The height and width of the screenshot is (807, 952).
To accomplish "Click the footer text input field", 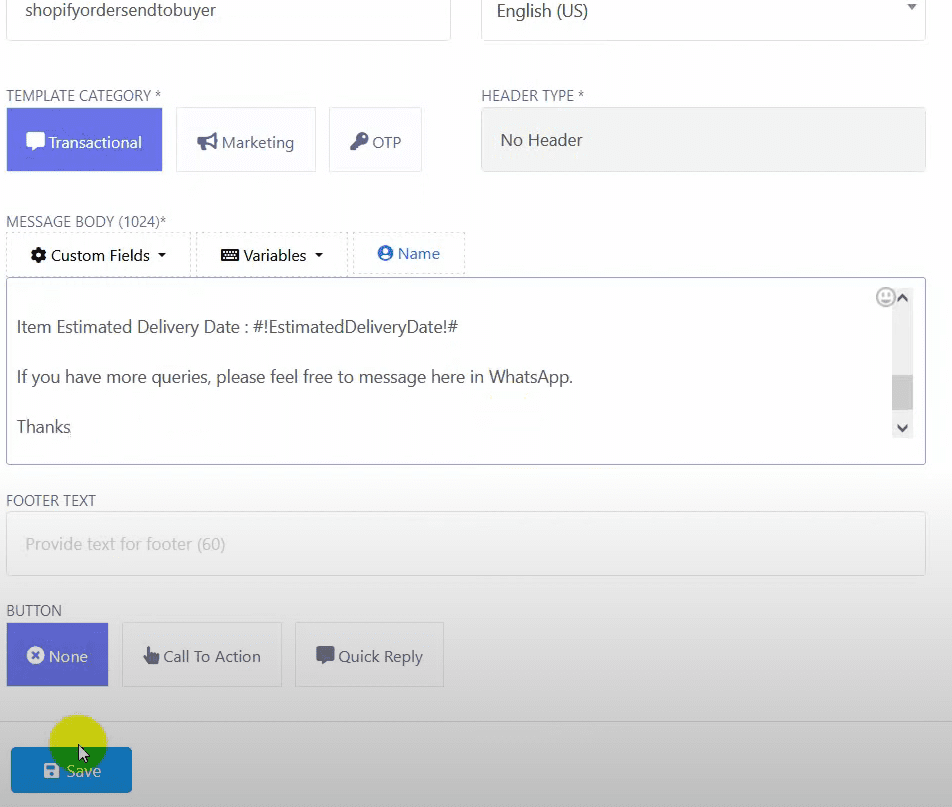I will coord(465,544).
